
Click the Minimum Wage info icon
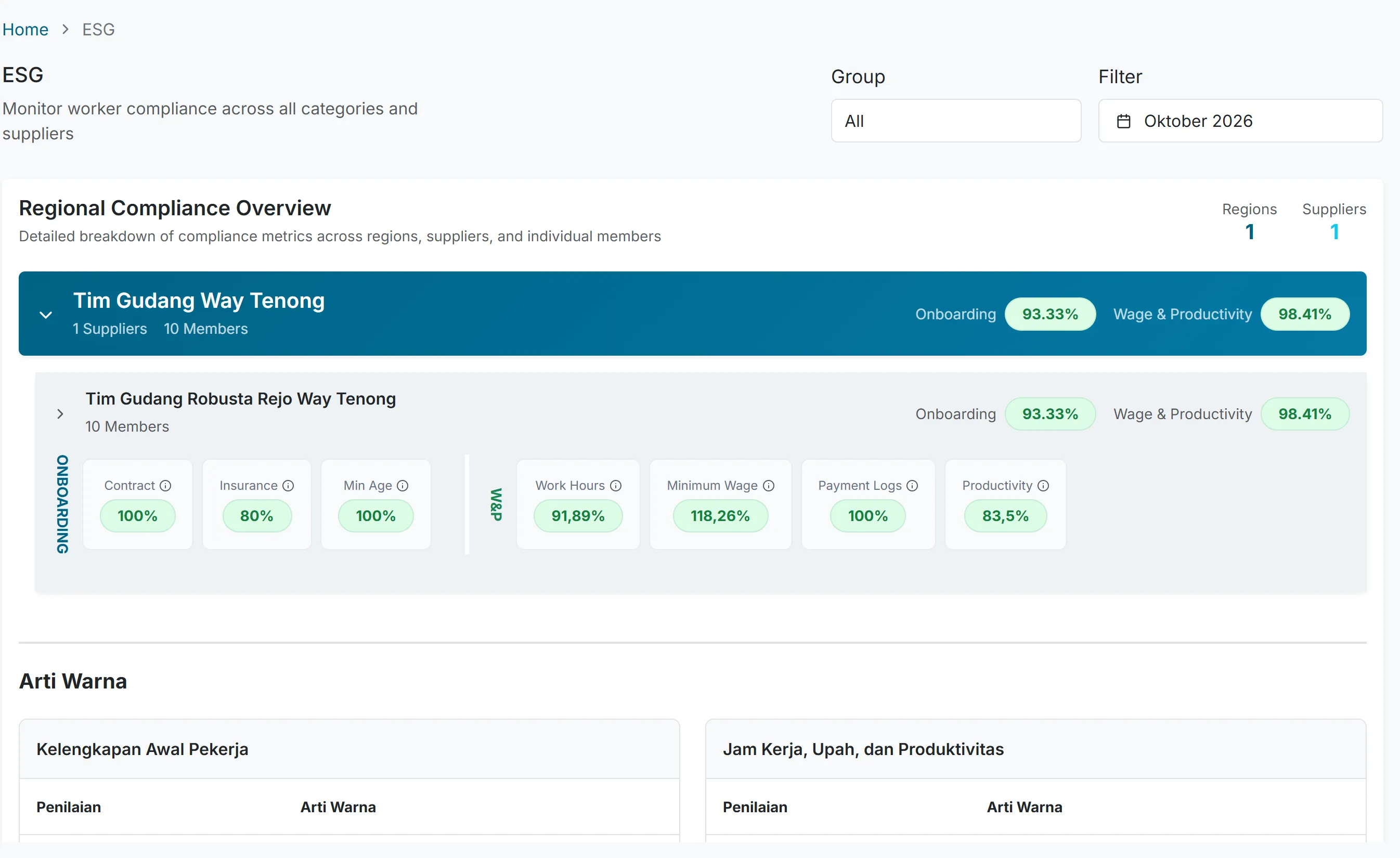(768, 485)
